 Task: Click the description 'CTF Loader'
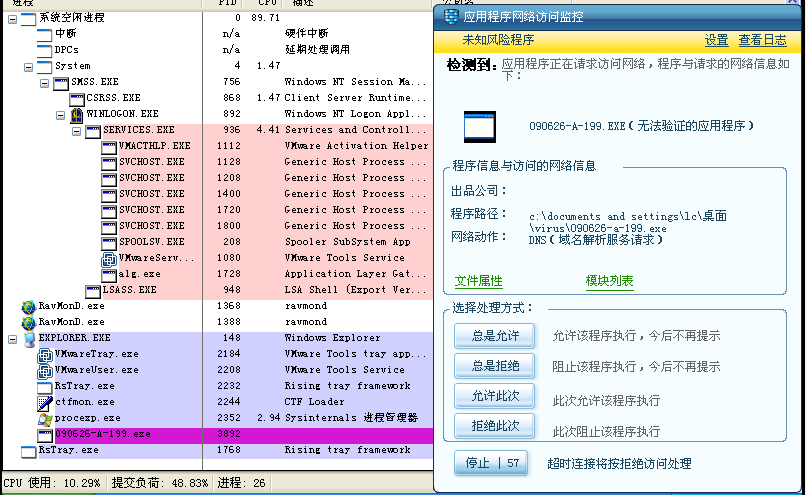(x=314, y=402)
